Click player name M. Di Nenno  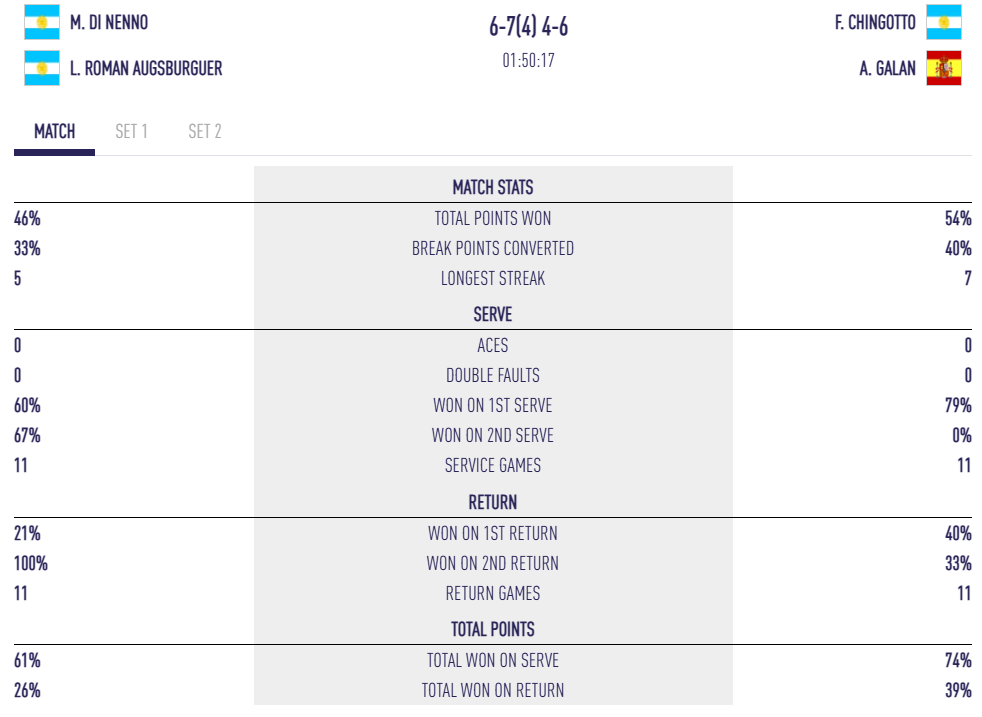click(x=109, y=22)
